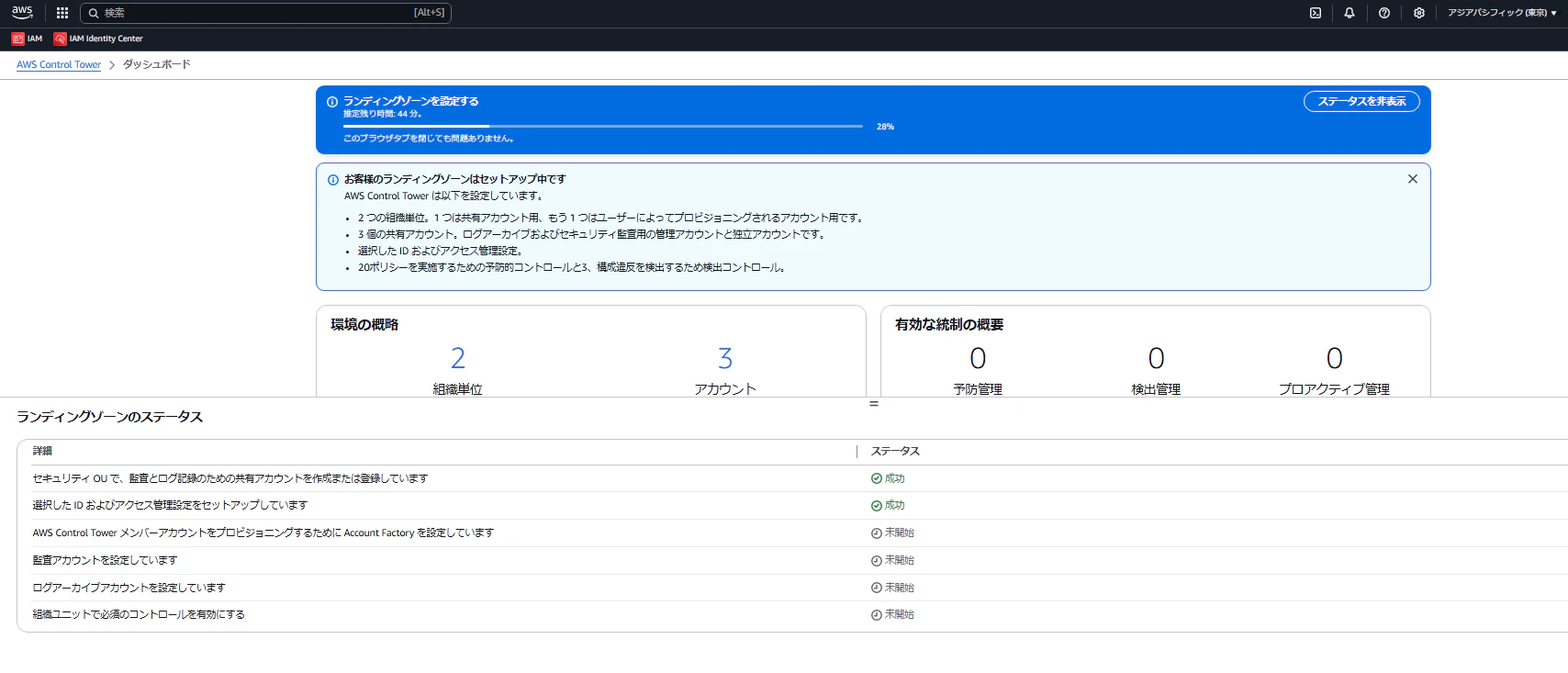Focus the top search field
The width and height of the screenshot is (1568, 673).
point(266,13)
